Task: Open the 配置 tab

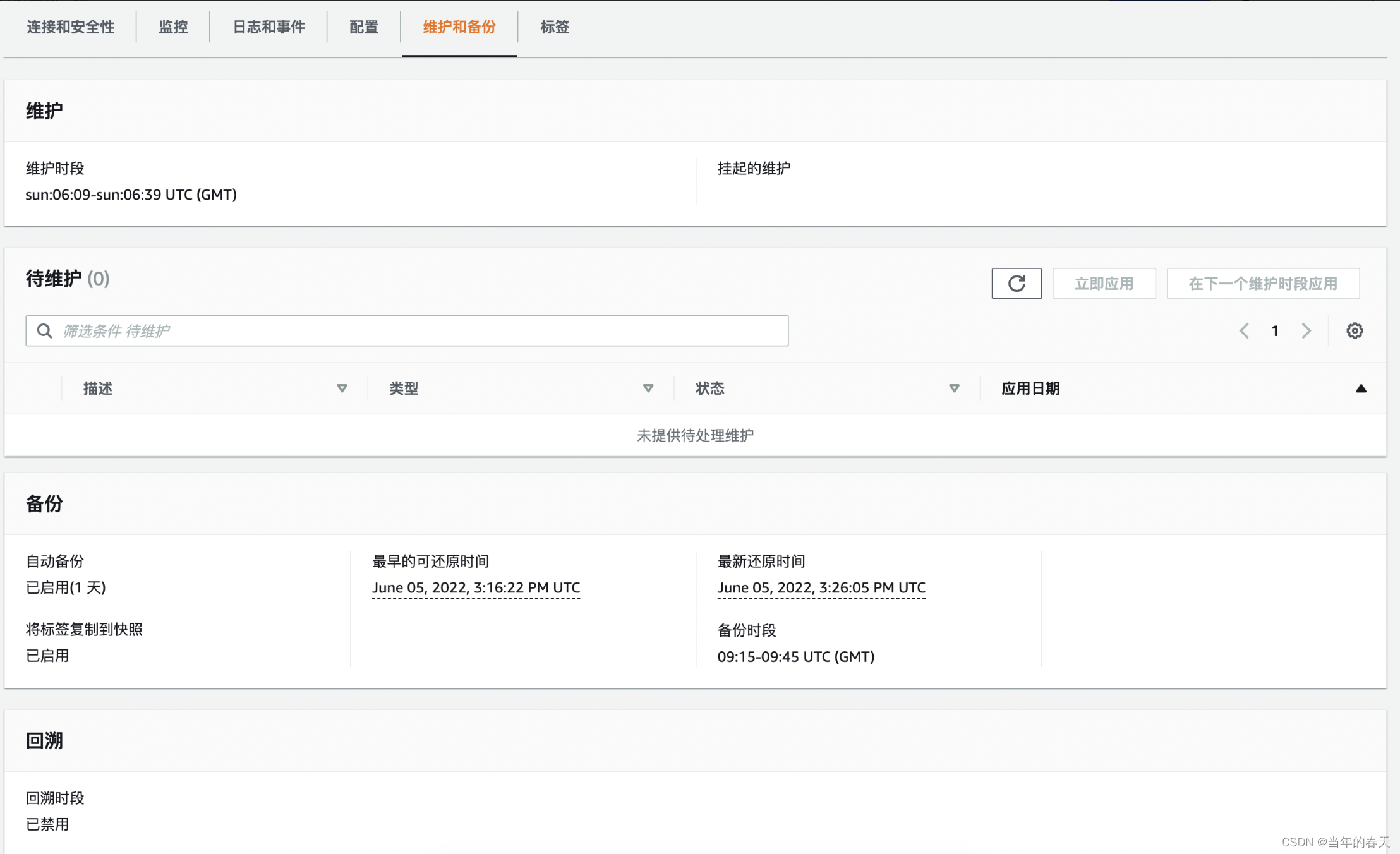Action: point(363,27)
